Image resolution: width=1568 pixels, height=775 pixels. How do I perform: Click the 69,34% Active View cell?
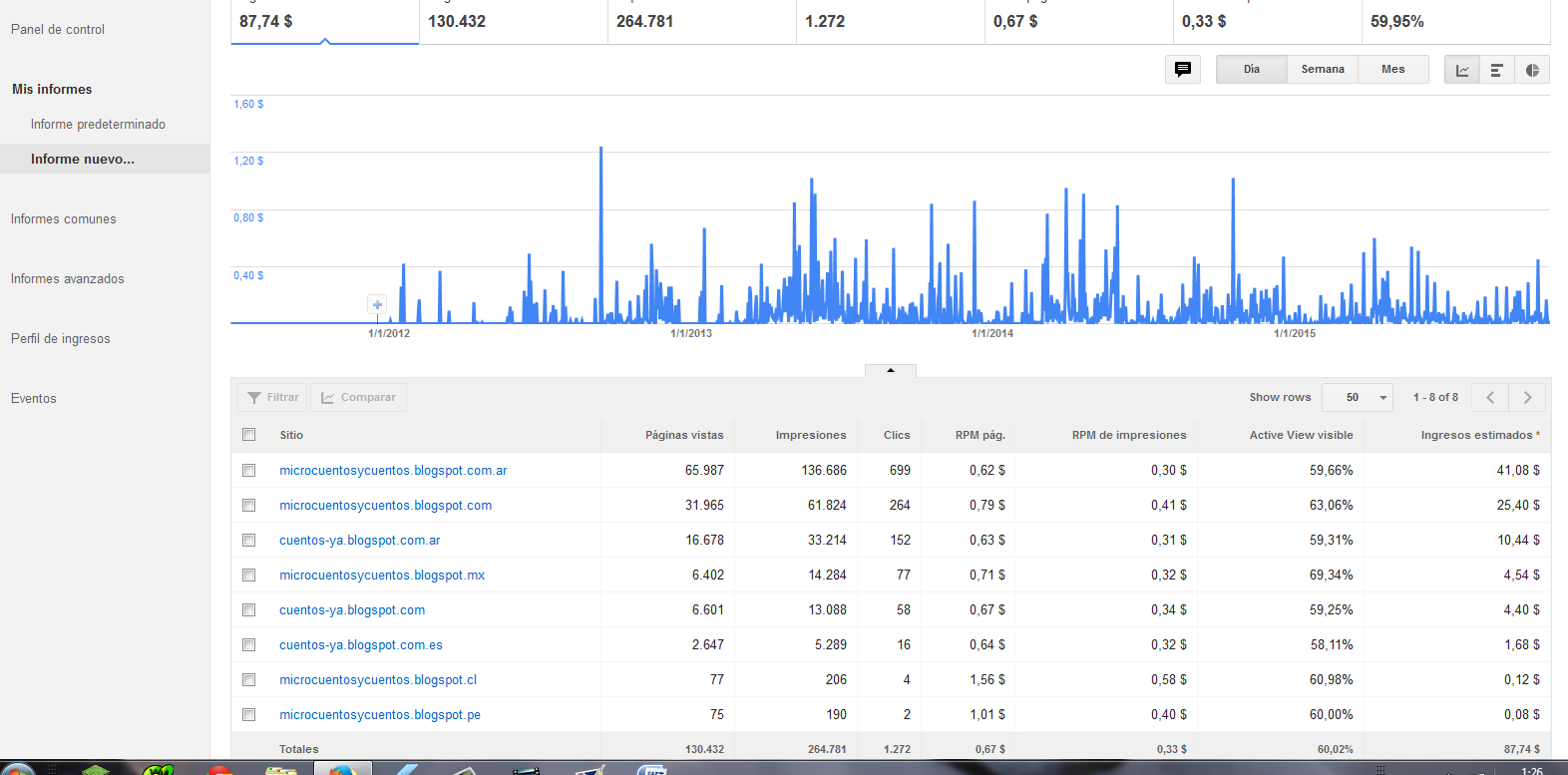[1332, 576]
